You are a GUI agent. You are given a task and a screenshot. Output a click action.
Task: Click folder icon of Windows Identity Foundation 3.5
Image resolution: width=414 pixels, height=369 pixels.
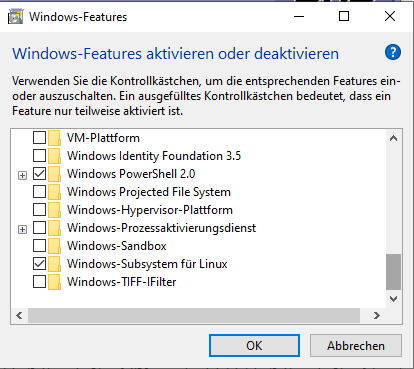pyautogui.click(x=54, y=156)
